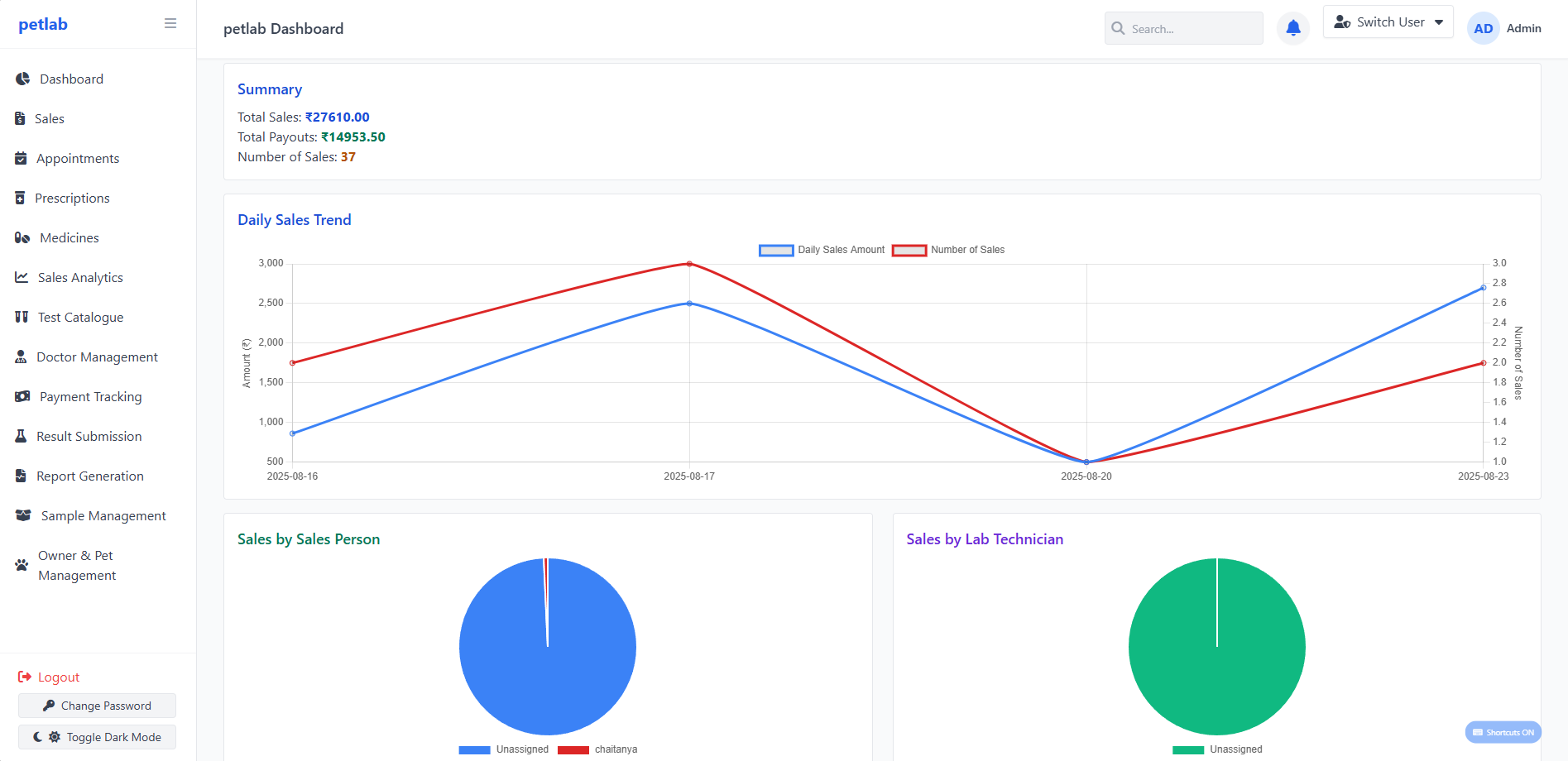The height and width of the screenshot is (761, 1568).
Task: Select the Test Catalogue icon
Action: tap(21, 317)
